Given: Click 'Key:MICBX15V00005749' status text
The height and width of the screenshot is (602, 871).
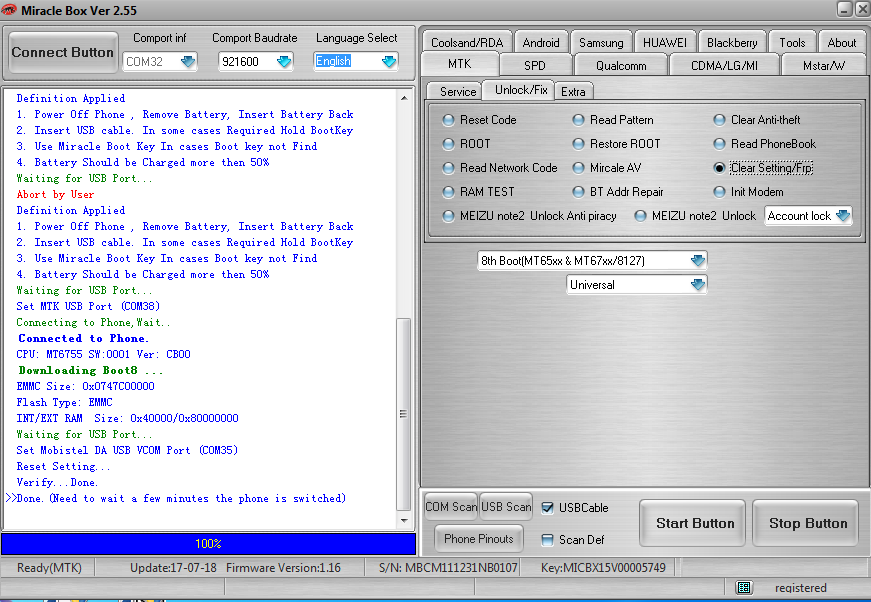Looking at the screenshot, I should point(603,568).
